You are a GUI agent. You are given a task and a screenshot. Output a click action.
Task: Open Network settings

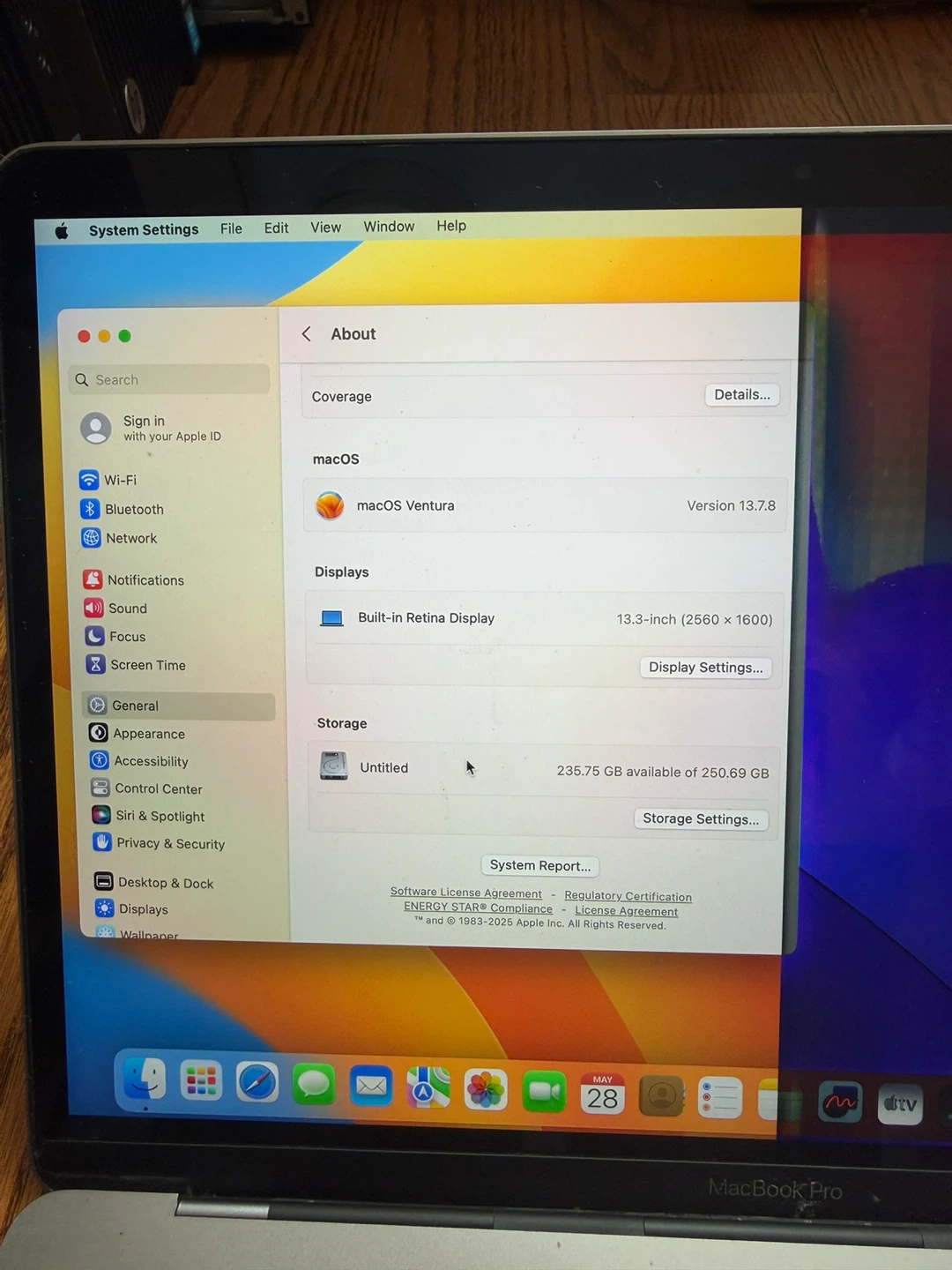coord(120,538)
